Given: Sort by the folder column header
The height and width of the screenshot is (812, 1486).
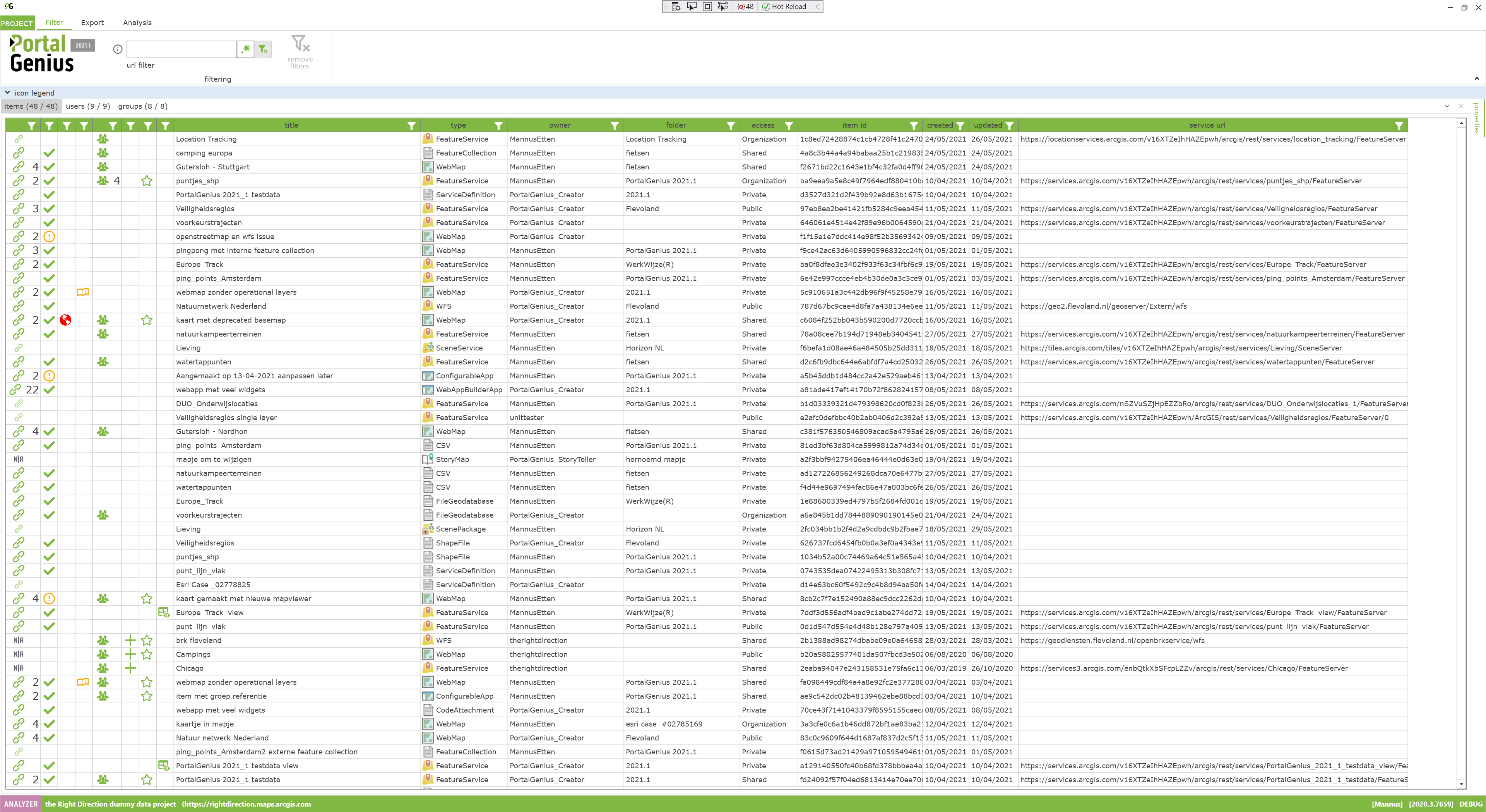Looking at the screenshot, I should (x=676, y=125).
